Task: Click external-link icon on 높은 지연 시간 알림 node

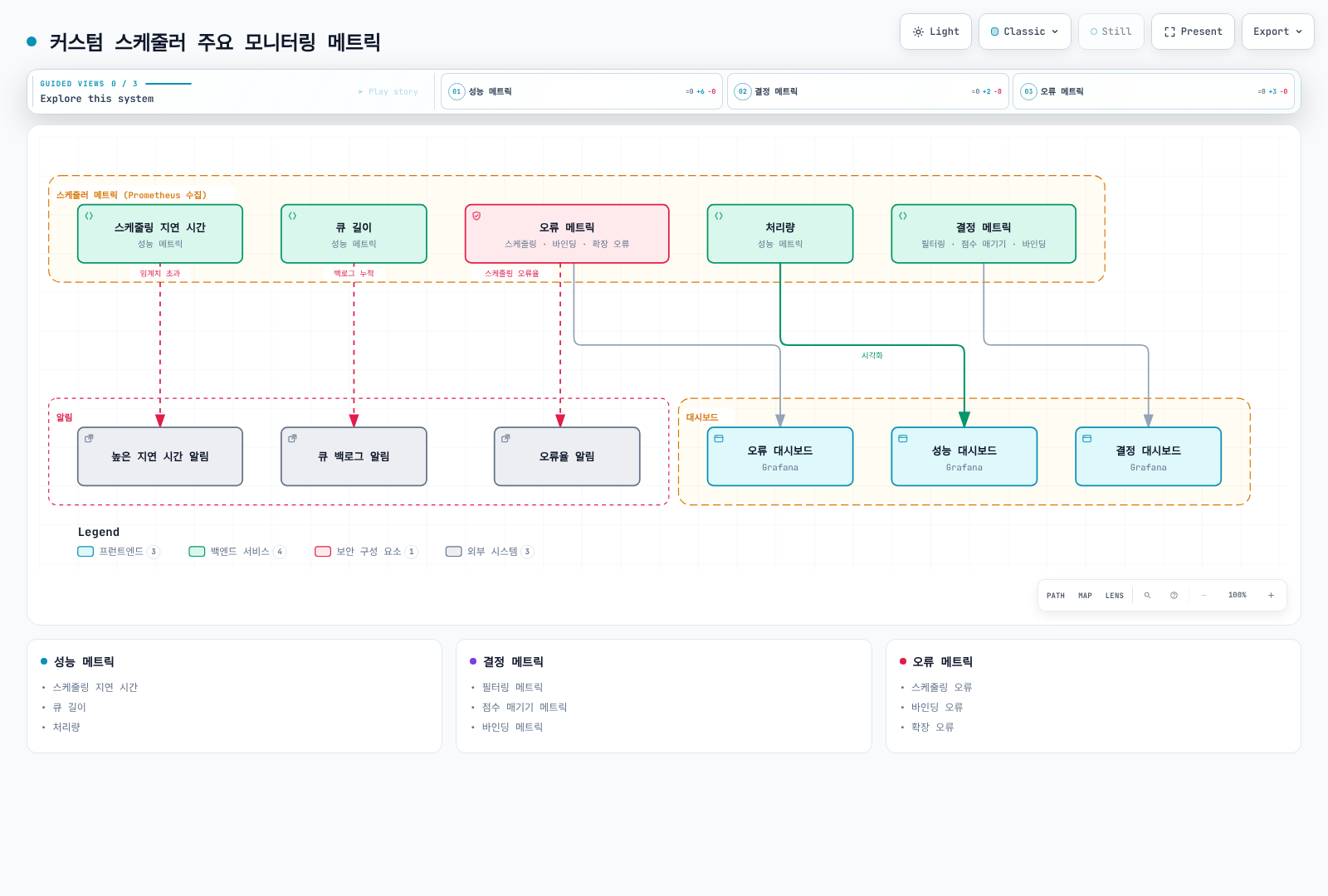Action: click(89, 438)
